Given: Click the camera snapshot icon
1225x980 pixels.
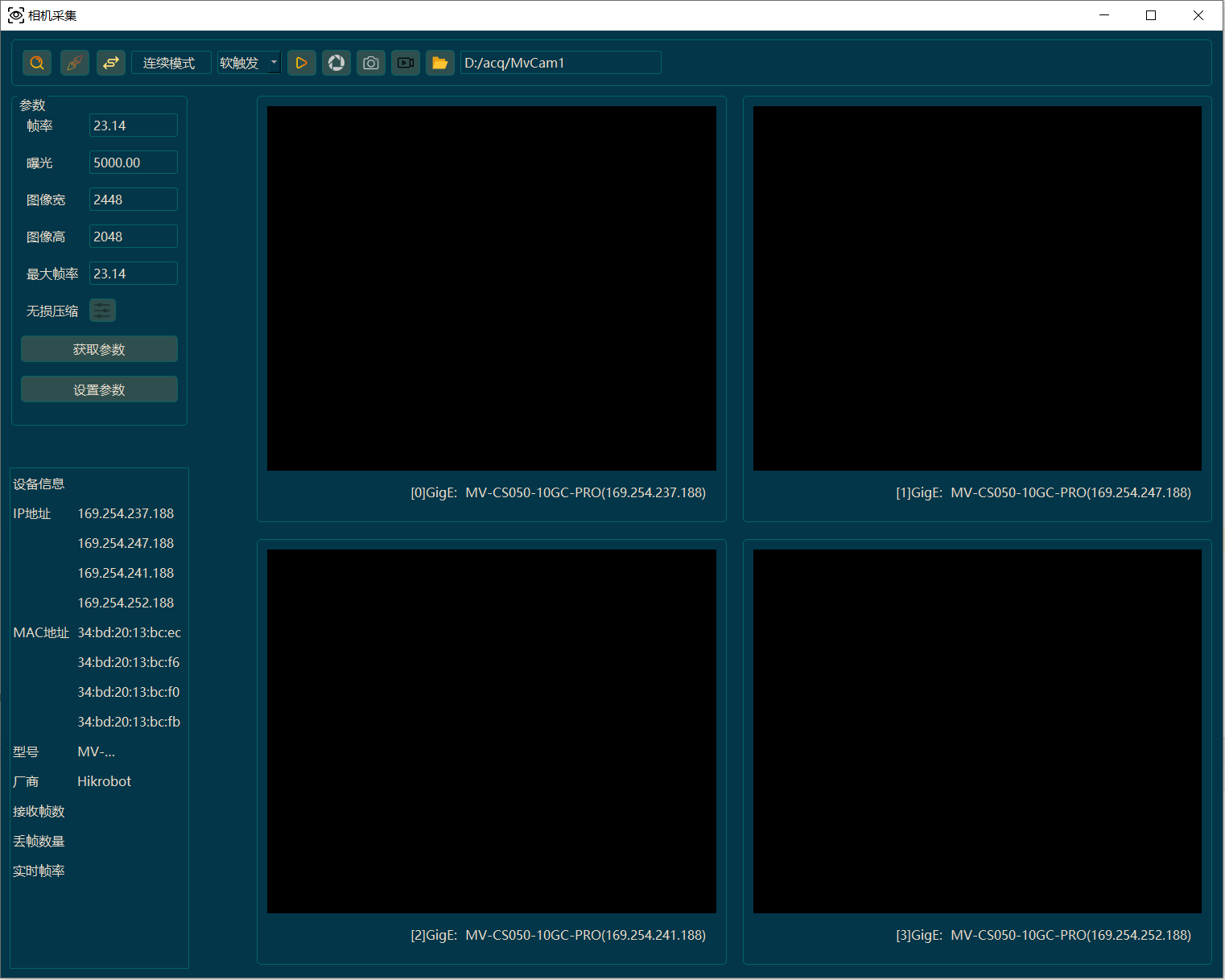Looking at the screenshot, I should [x=371, y=63].
